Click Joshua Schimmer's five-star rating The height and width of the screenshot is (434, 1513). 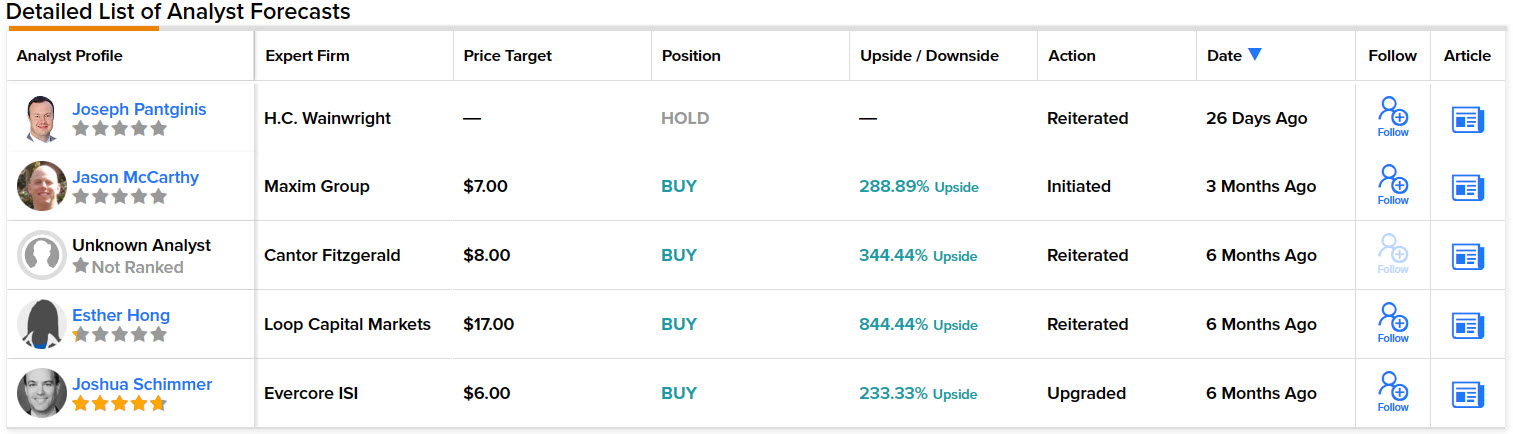(x=119, y=404)
